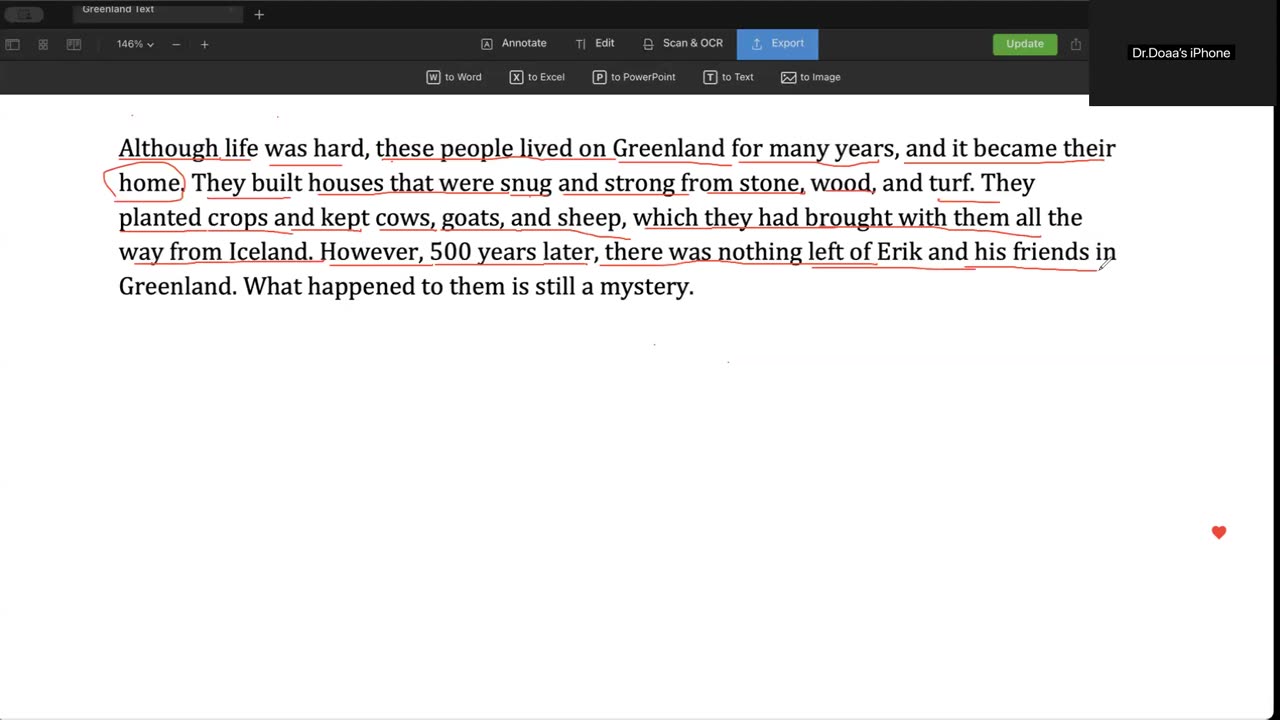Image resolution: width=1280 pixels, height=720 pixels.
Task: Export document to Excel
Action: pos(537,77)
